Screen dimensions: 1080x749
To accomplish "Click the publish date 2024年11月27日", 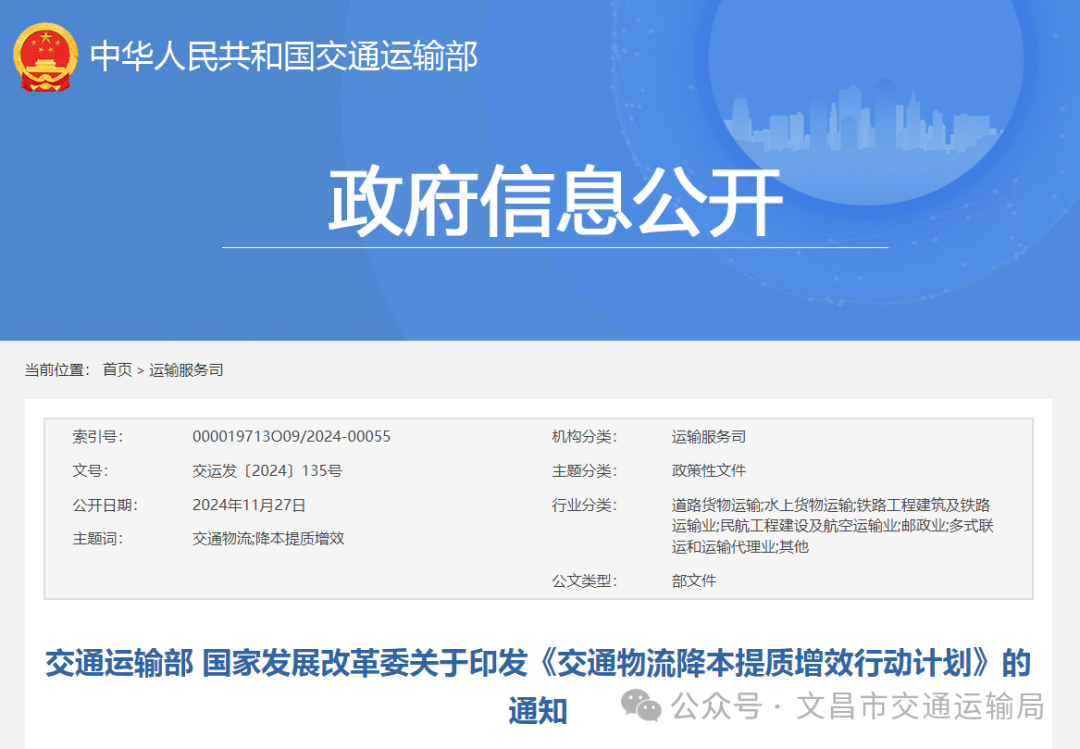I will pos(249,505).
